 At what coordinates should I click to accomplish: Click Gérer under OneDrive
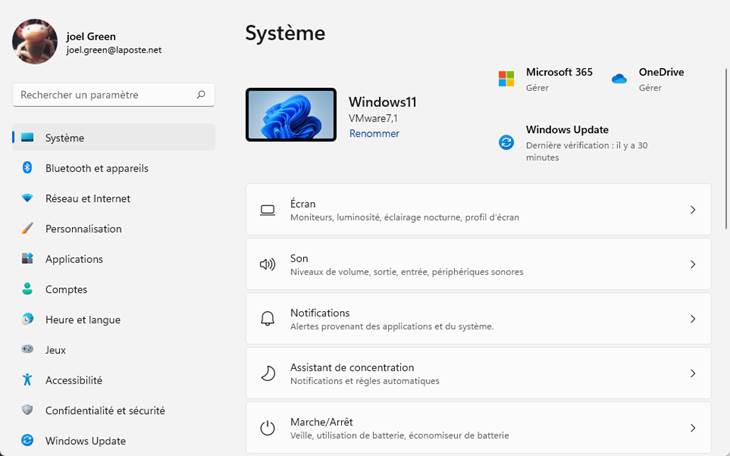[x=650, y=88]
